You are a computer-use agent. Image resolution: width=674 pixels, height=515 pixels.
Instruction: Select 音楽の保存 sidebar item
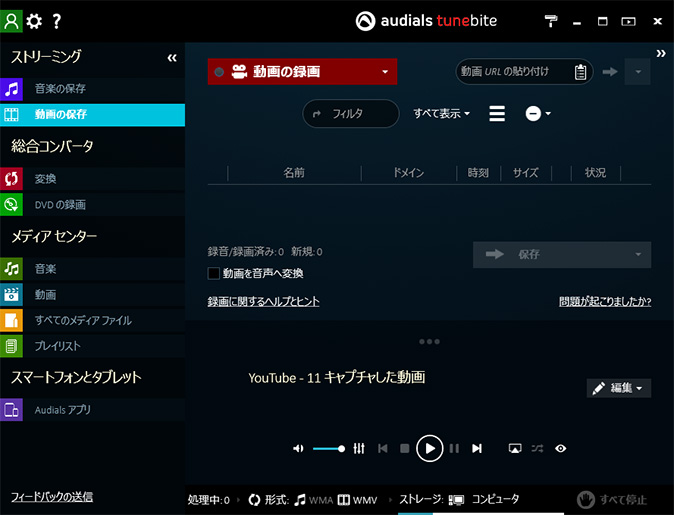[x=92, y=89]
